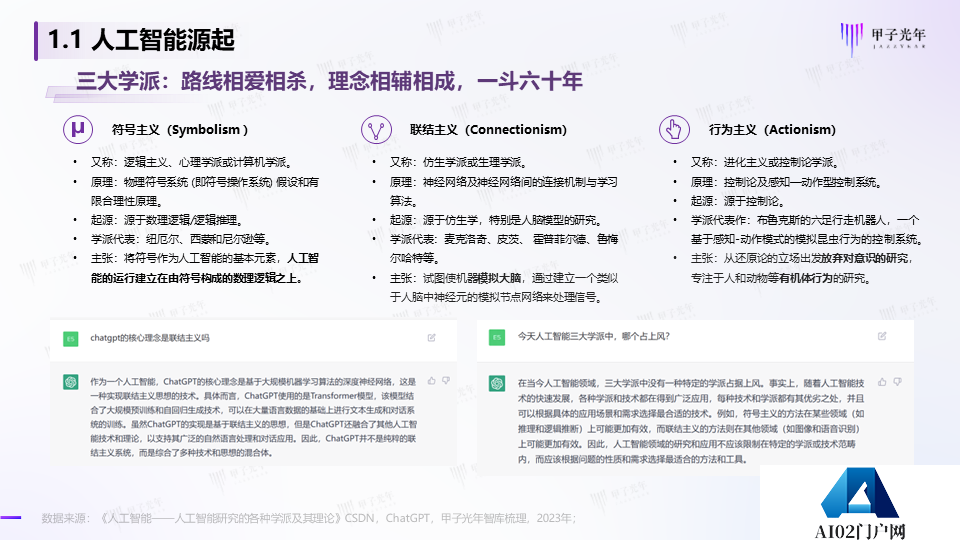Click the text 又称：仿生学派或生理学派
960x540 pixels.
[459, 162]
